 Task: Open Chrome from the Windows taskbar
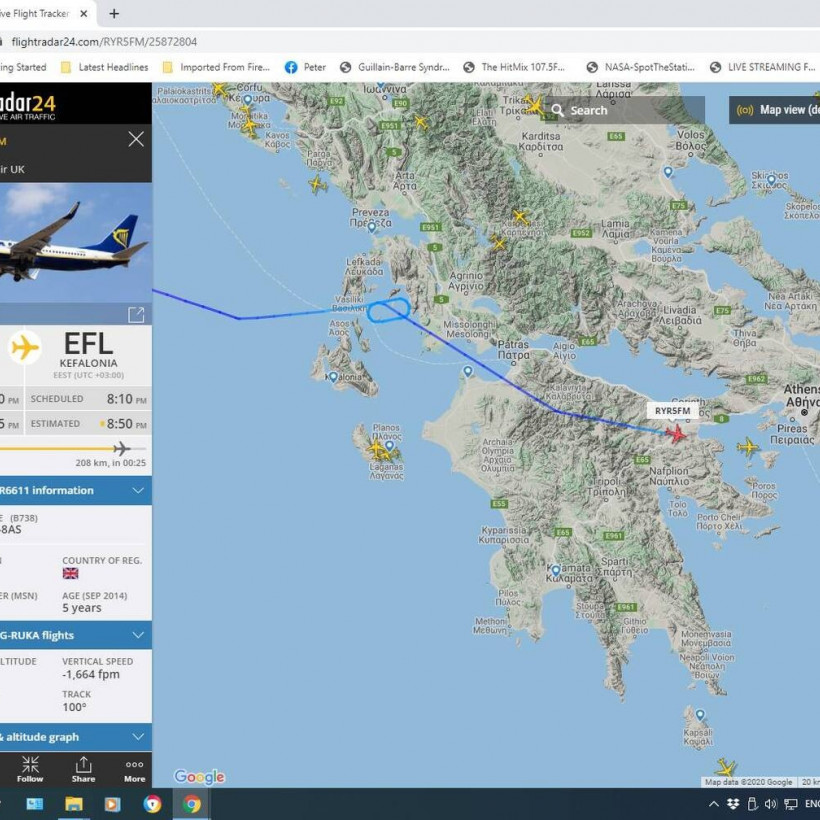point(191,804)
